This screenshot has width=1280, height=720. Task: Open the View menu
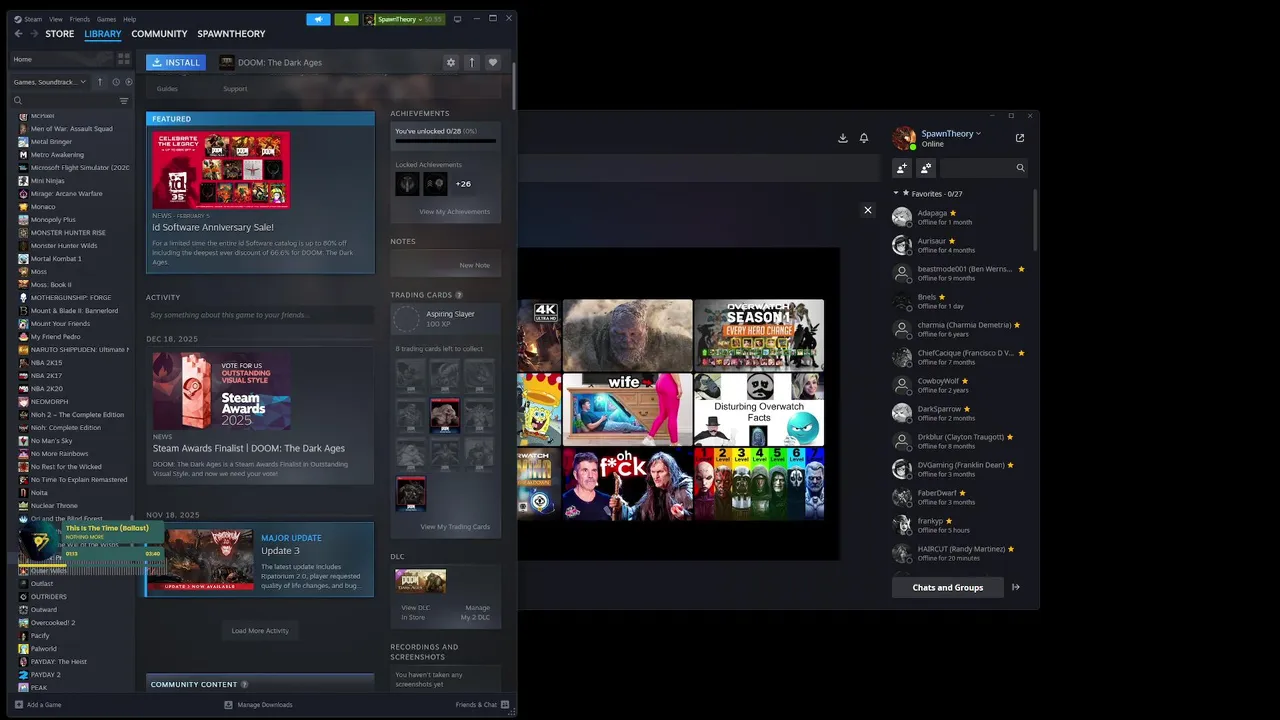[56, 19]
